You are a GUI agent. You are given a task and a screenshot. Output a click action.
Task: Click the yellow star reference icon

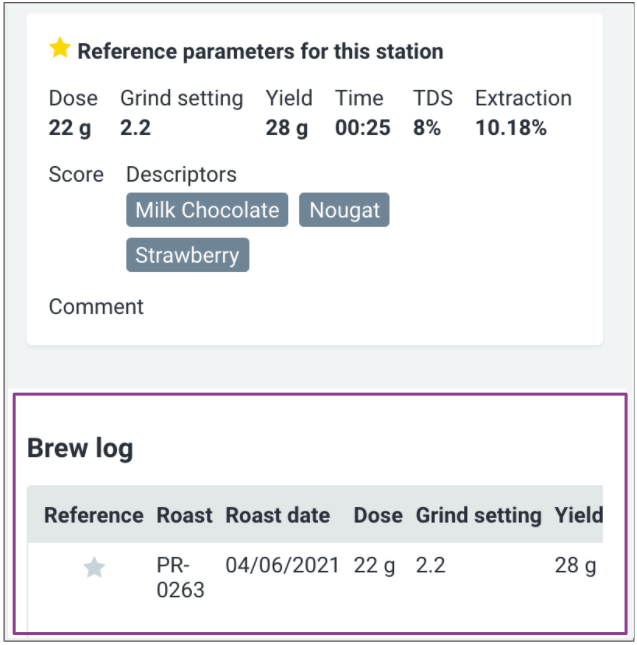60,48
